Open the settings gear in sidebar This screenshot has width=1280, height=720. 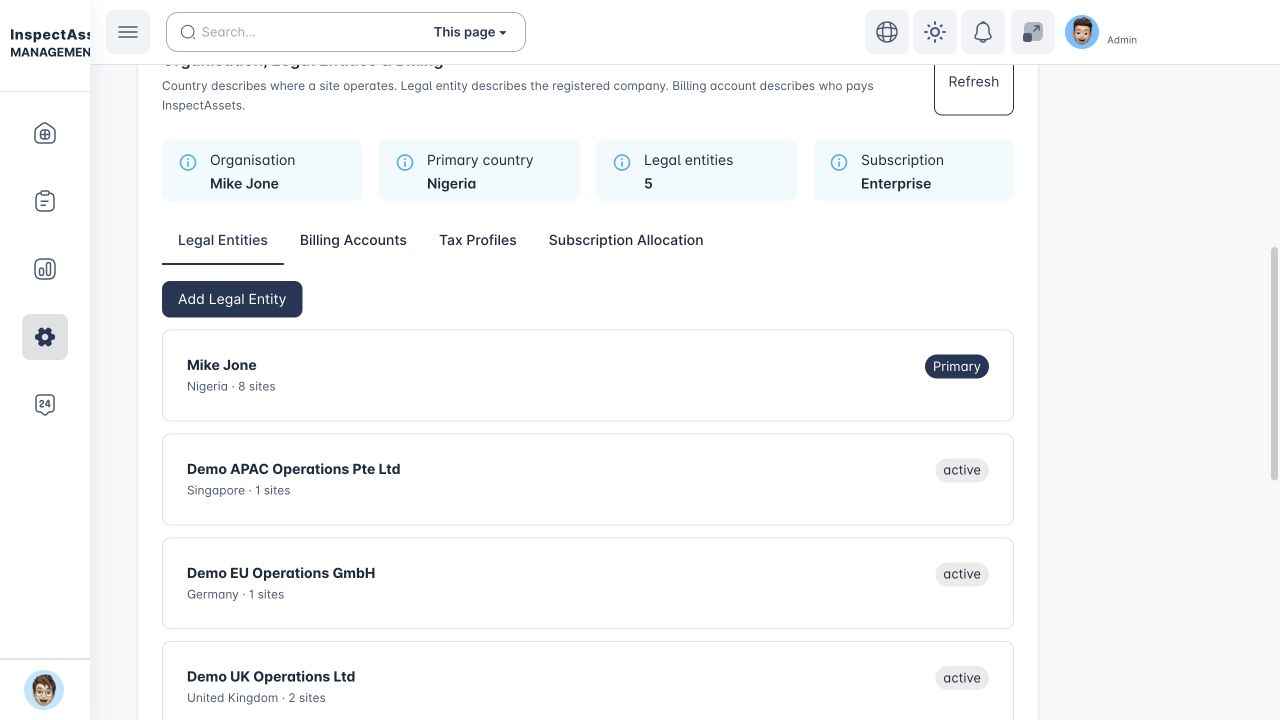tap(45, 337)
